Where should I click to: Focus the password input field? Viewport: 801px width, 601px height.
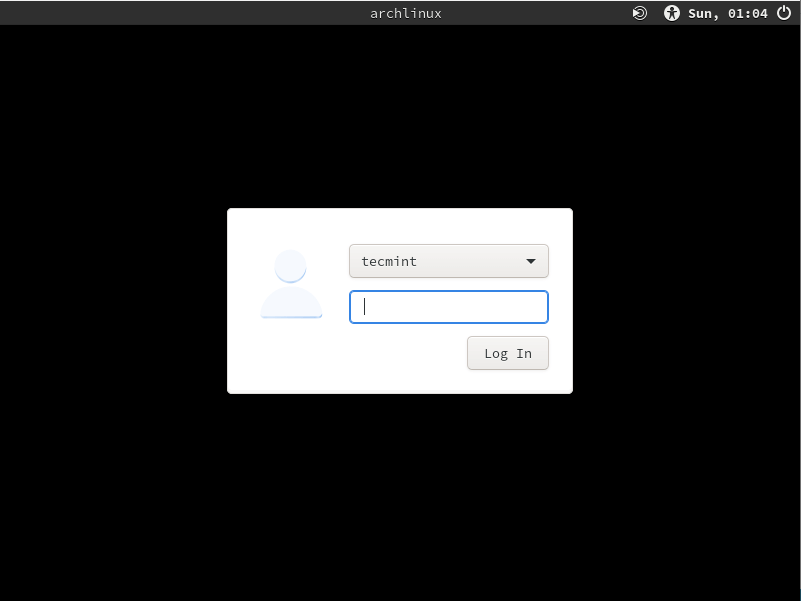click(448, 307)
